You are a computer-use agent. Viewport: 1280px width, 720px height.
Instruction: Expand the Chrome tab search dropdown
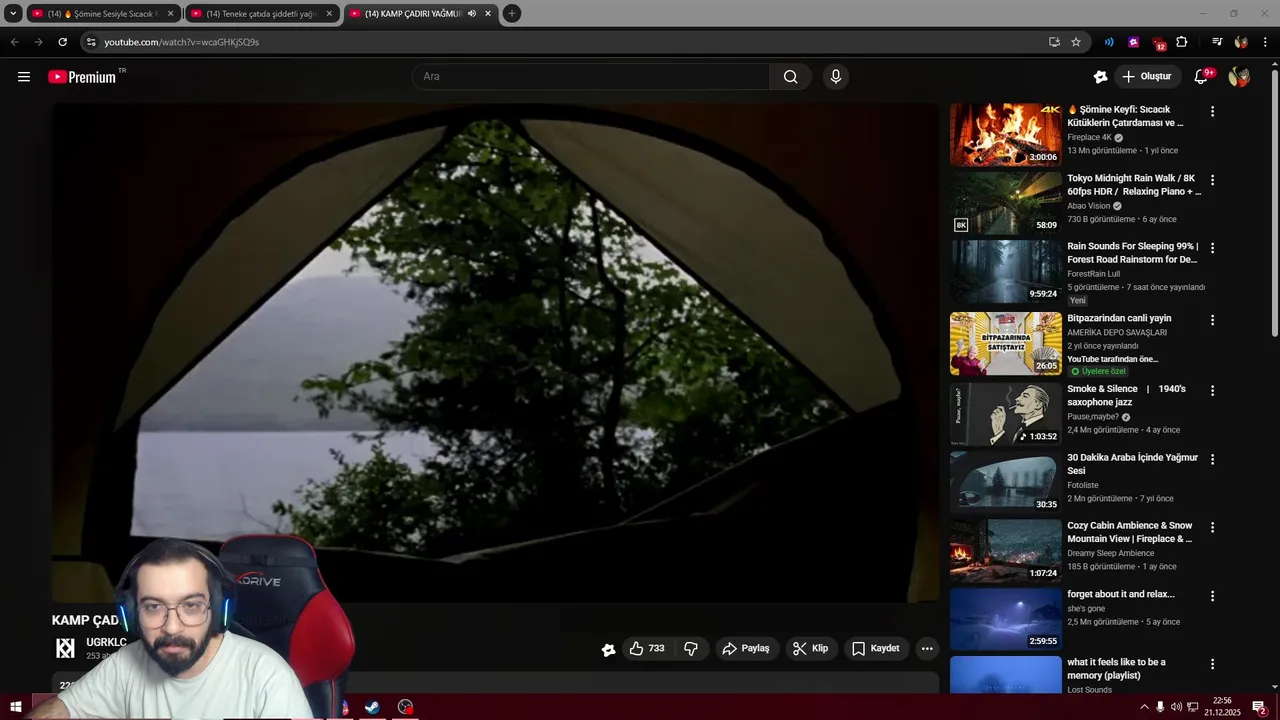13,13
